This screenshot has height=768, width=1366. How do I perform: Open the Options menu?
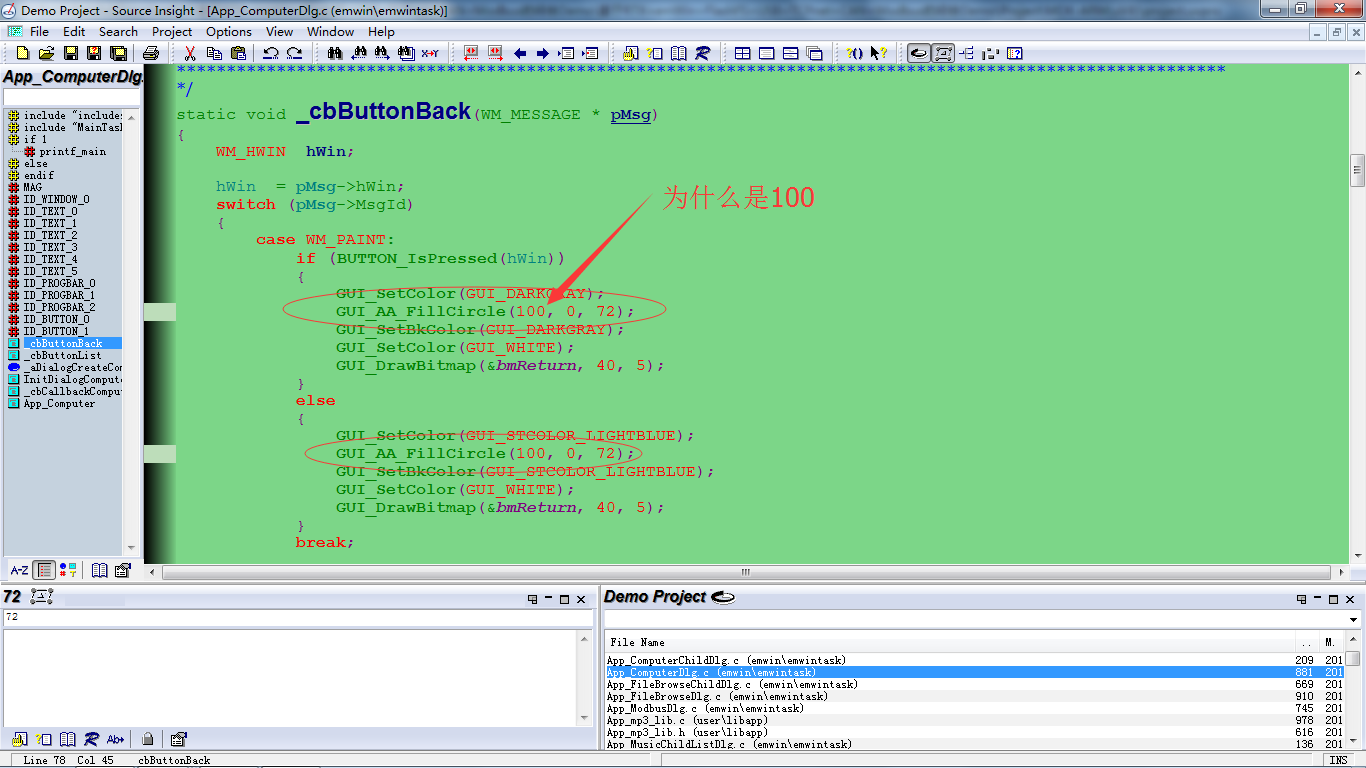point(229,31)
